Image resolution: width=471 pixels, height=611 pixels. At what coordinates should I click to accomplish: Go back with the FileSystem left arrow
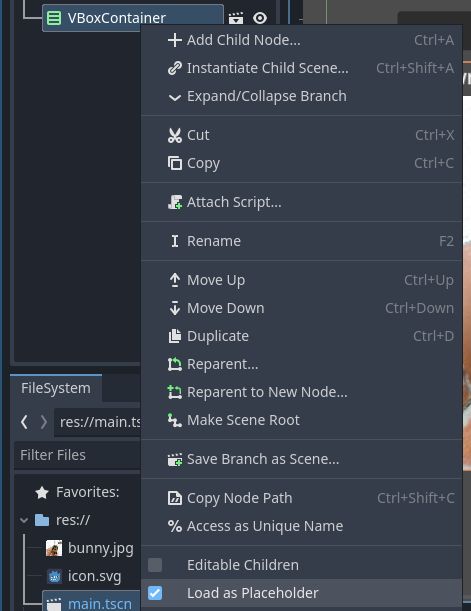(x=24, y=422)
